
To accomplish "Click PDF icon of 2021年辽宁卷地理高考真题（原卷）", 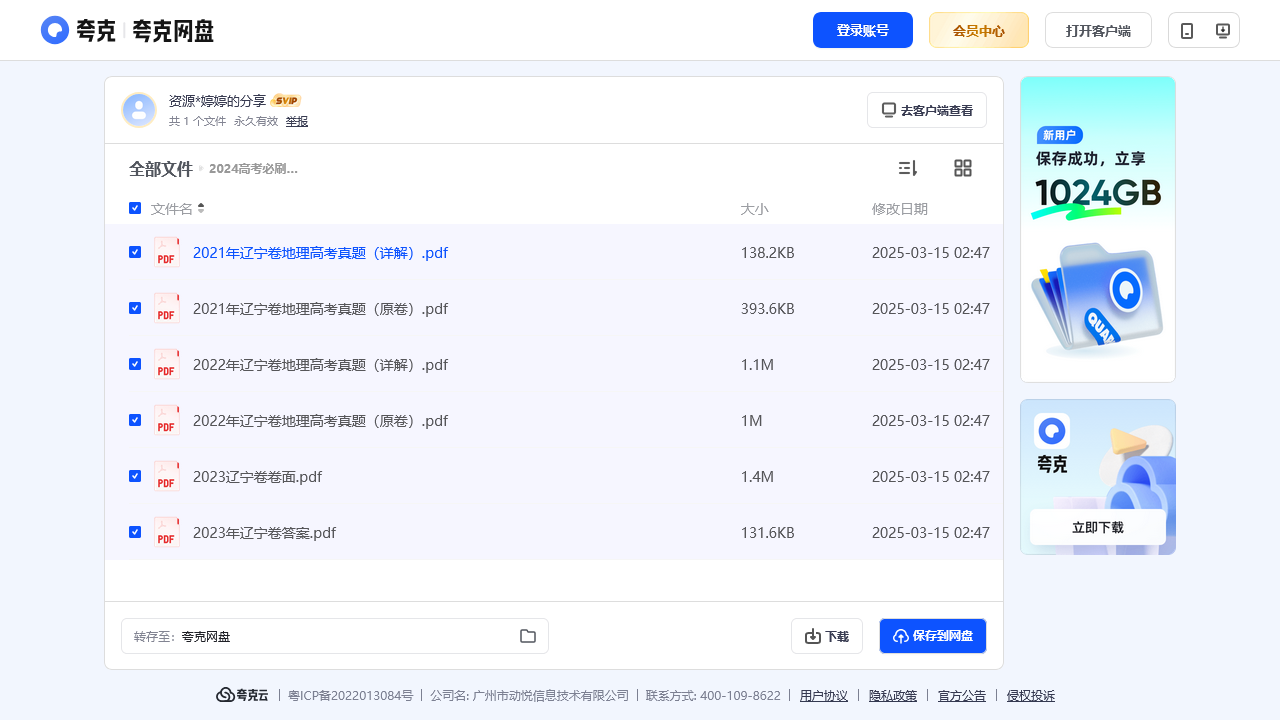I will [167, 308].
